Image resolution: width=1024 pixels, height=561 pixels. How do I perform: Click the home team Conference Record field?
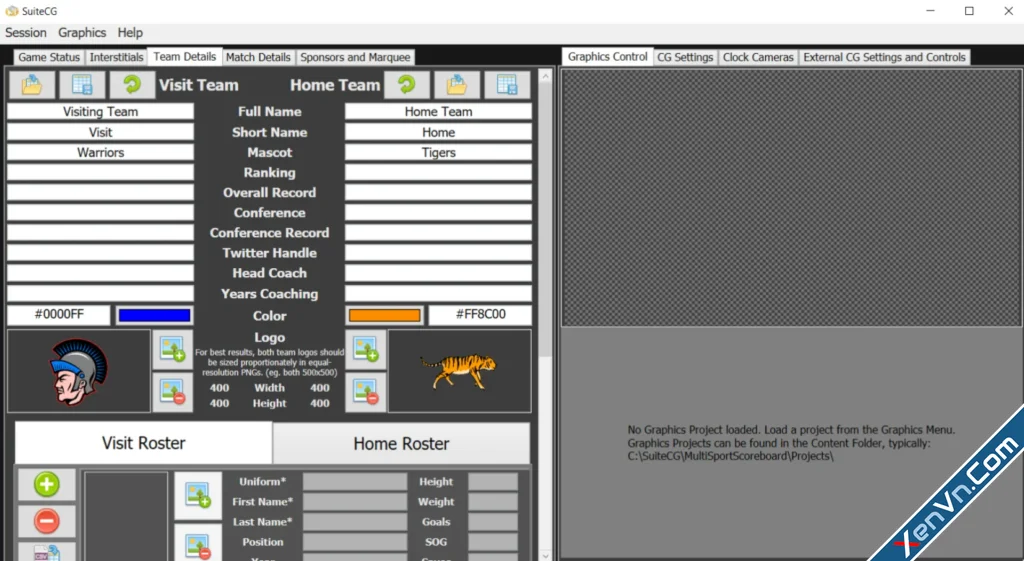click(438, 233)
